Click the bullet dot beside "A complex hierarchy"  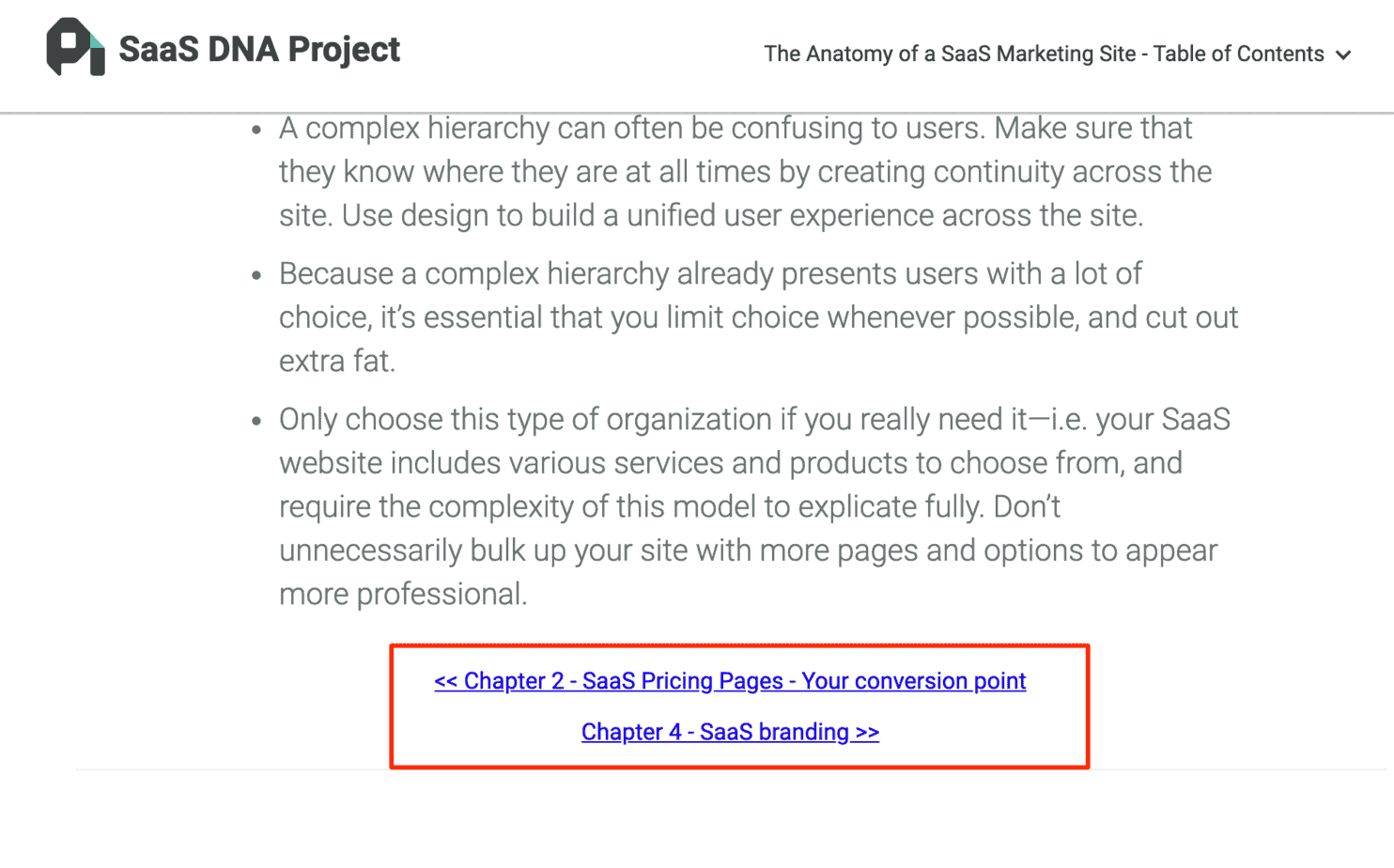256,130
